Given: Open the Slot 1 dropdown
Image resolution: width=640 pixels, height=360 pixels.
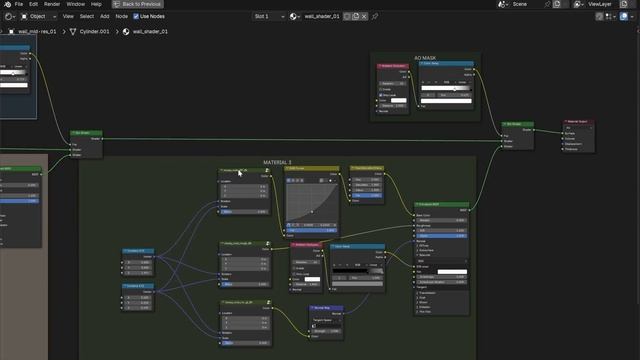Looking at the screenshot, I should 269,16.
